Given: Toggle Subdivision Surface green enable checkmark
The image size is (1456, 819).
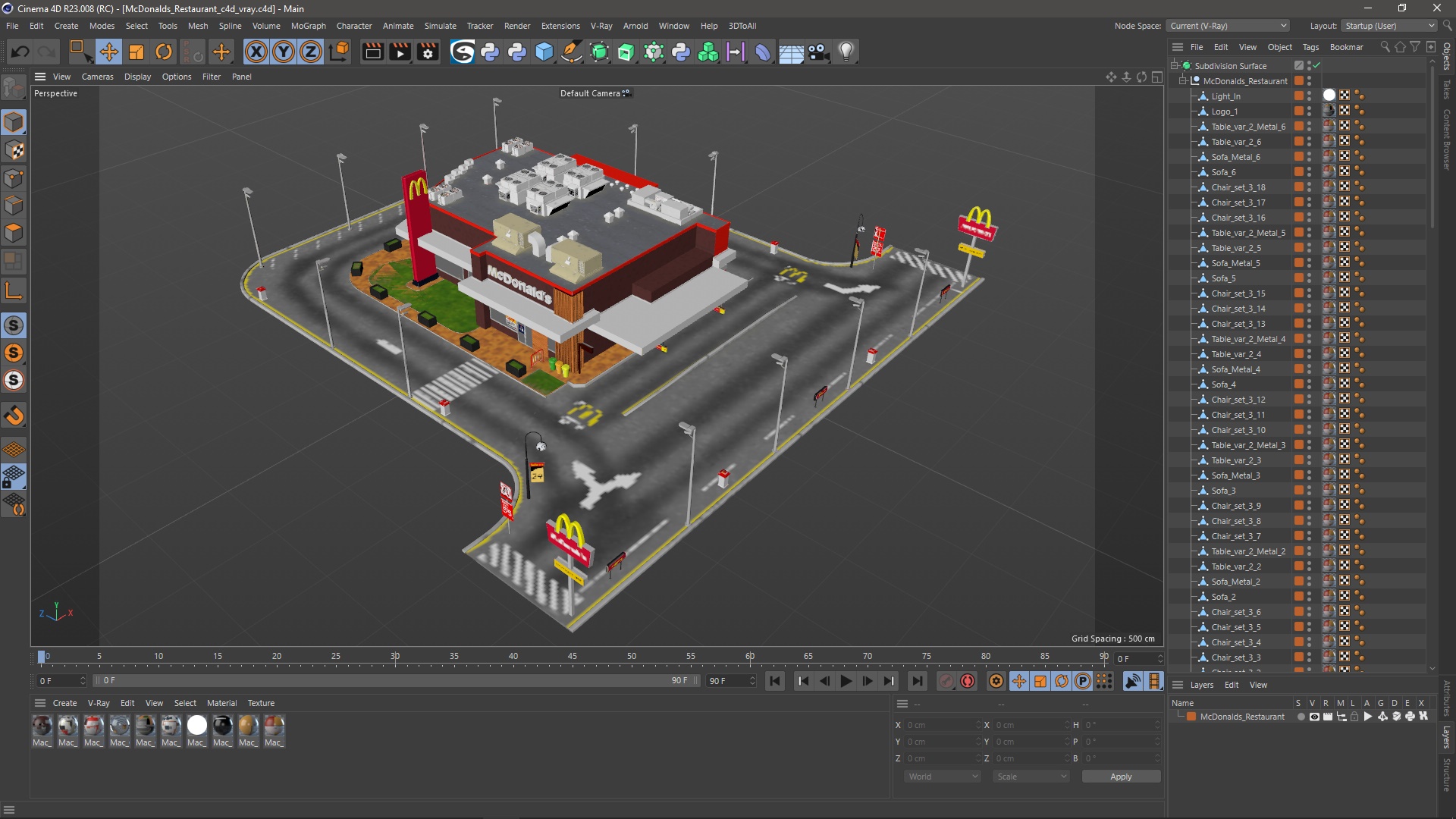Looking at the screenshot, I should coord(1316,66).
